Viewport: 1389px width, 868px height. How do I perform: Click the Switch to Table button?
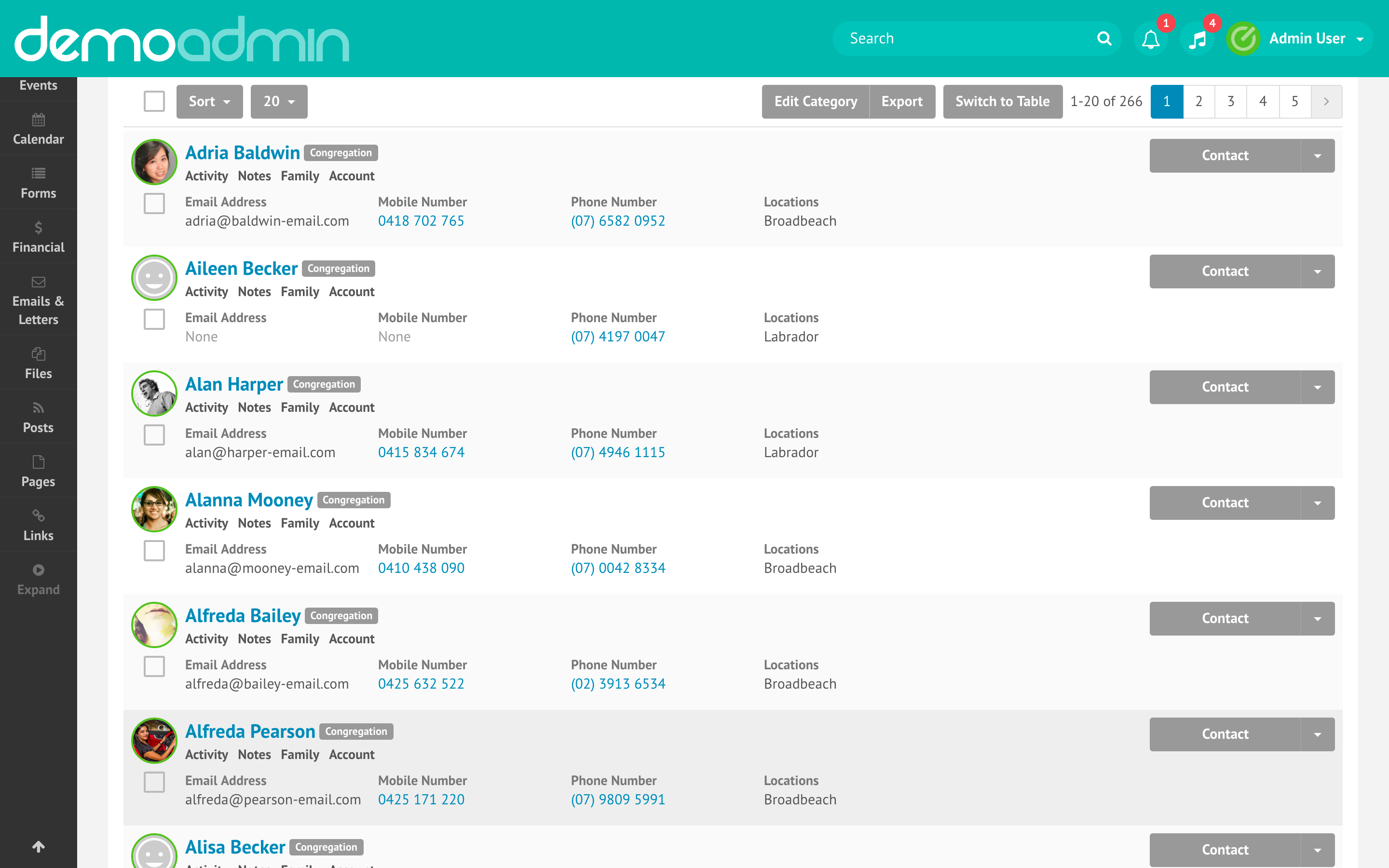[1002, 102]
